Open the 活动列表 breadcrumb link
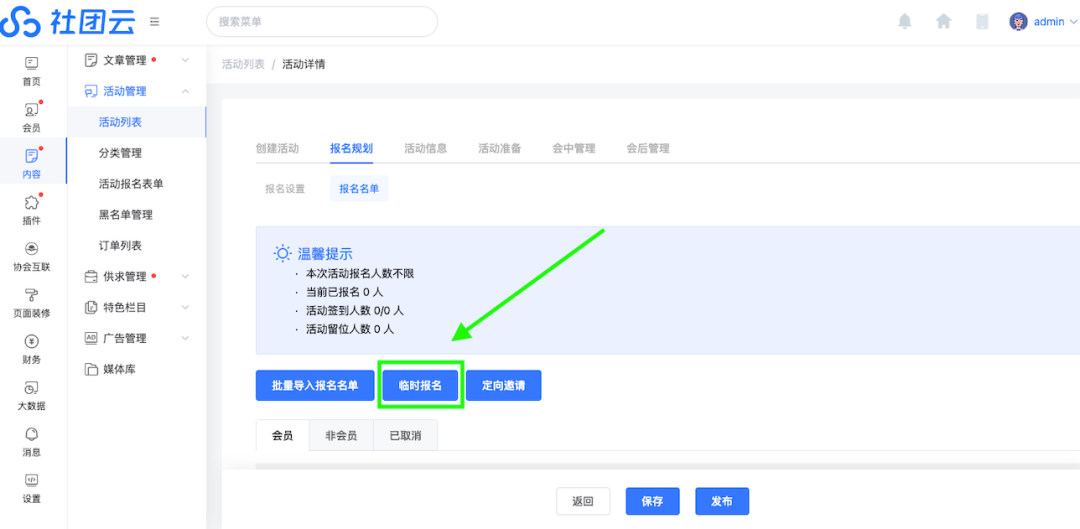 click(243, 65)
